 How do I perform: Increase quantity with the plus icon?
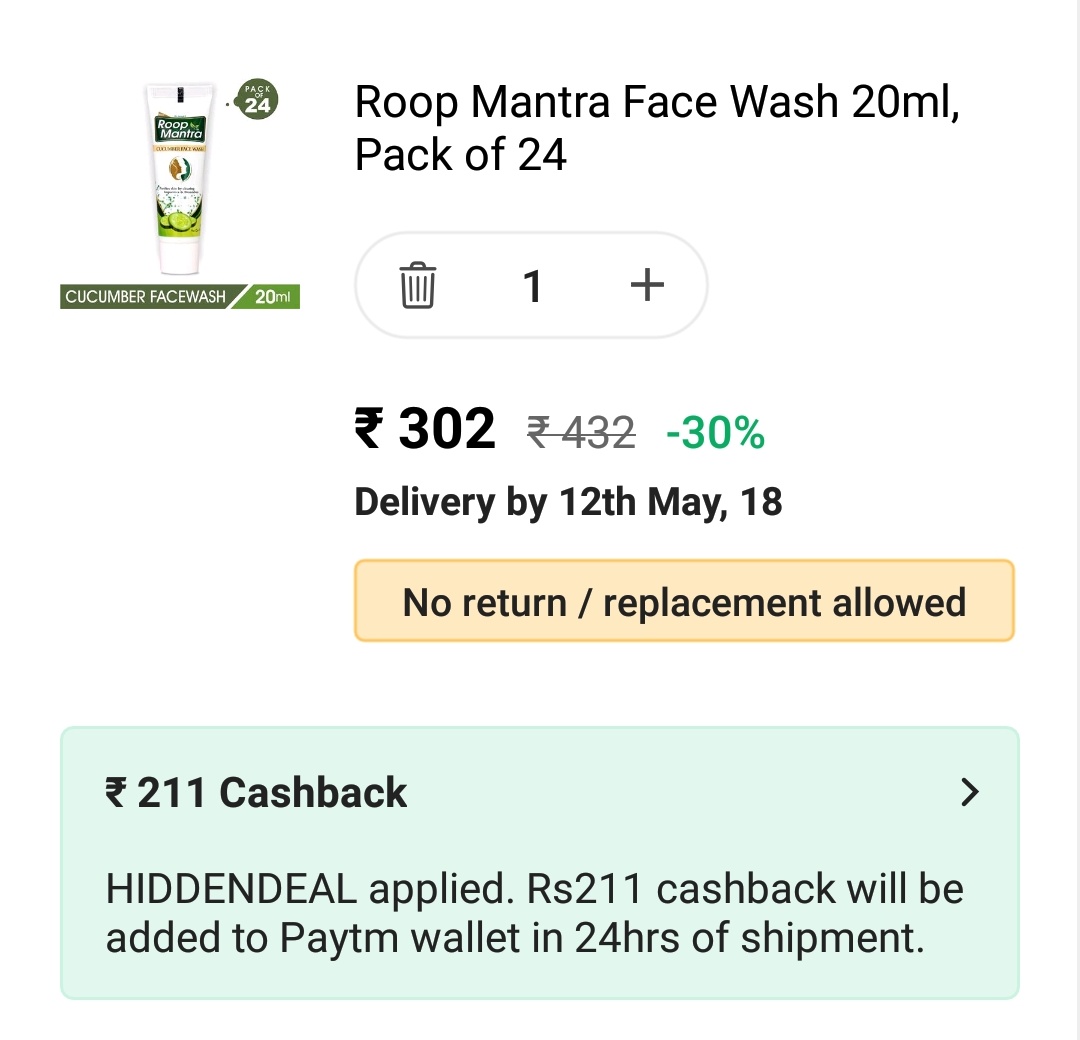pyautogui.click(x=647, y=284)
